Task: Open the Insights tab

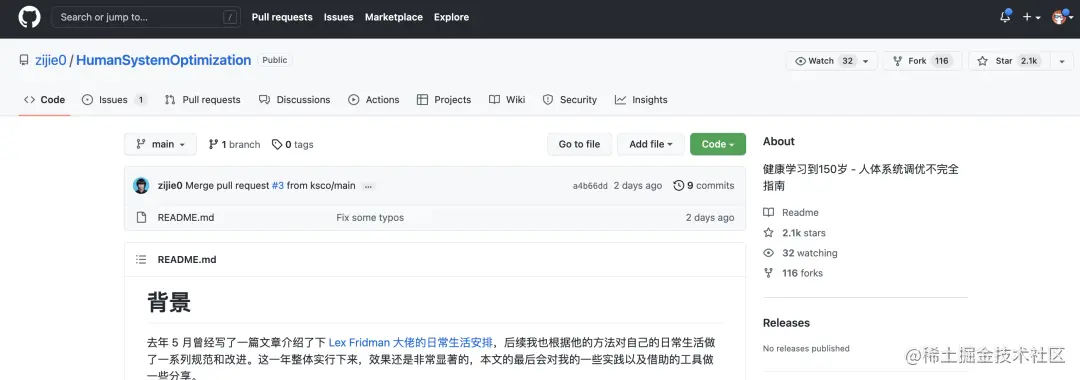Action: tap(641, 100)
